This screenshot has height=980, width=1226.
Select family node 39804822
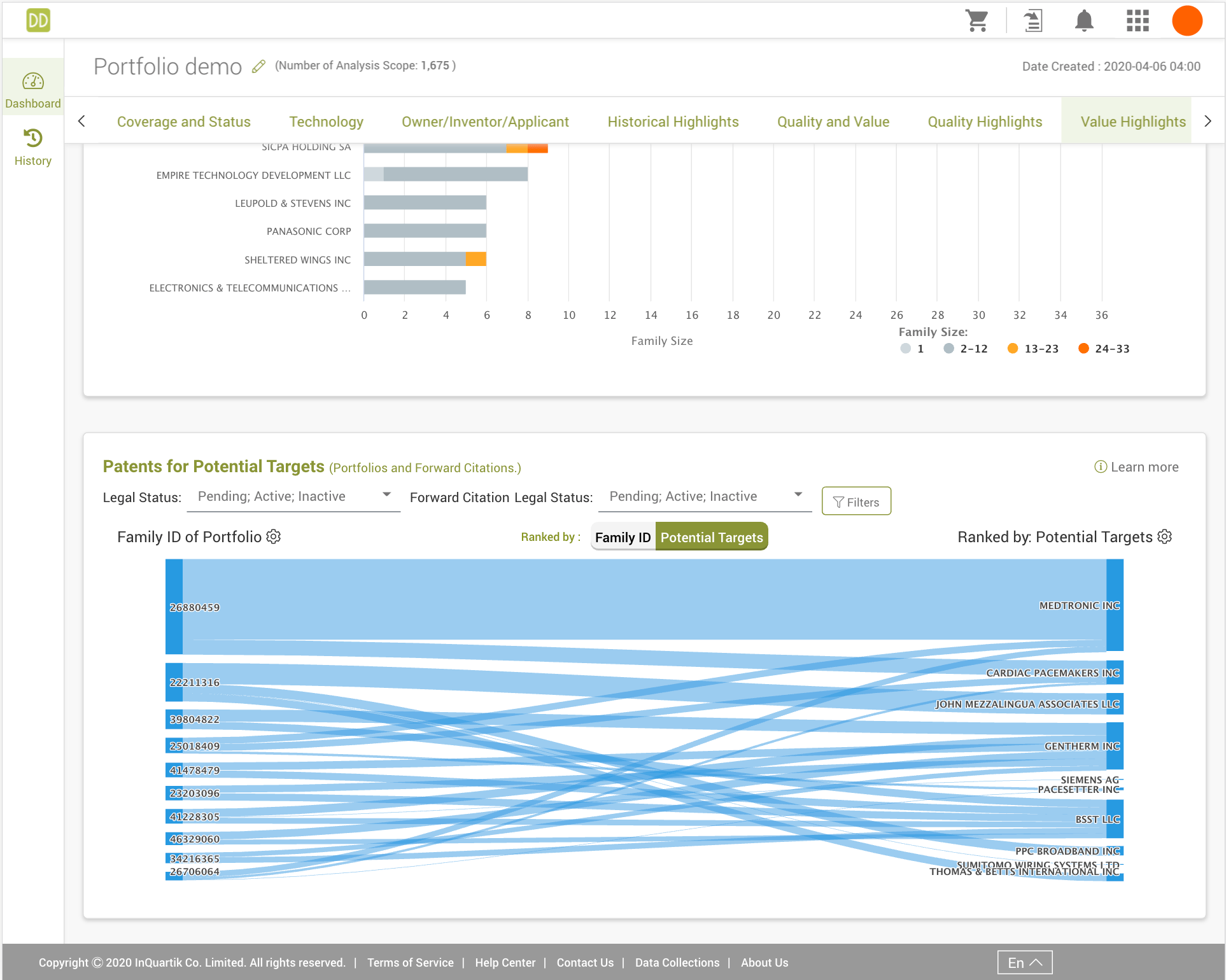coord(174,719)
